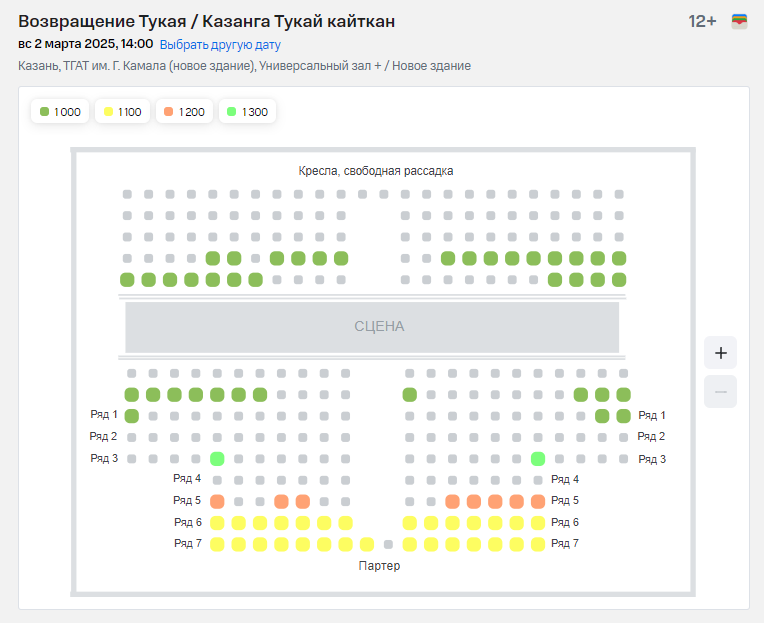Select leftmost yellow seat in left Ряд 6
This screenshot has height=623, width=764.
(217, 523)
